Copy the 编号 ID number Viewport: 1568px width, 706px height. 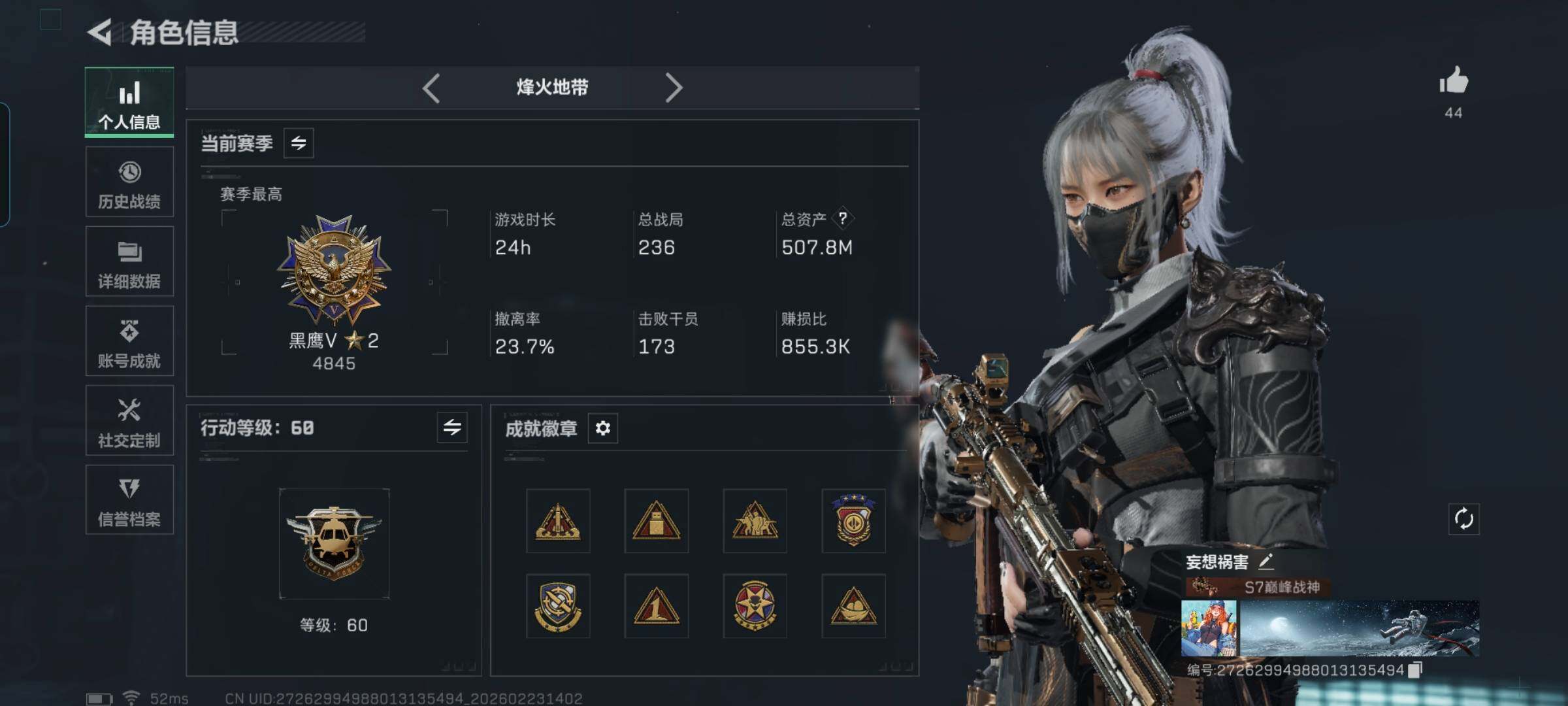(1415, 669)
